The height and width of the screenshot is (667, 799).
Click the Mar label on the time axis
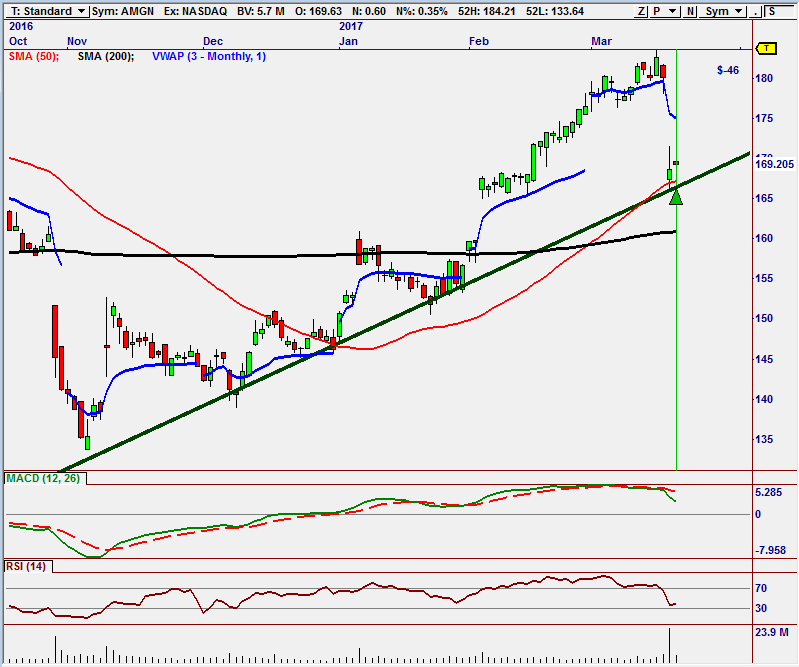click(x=601, y=41)
